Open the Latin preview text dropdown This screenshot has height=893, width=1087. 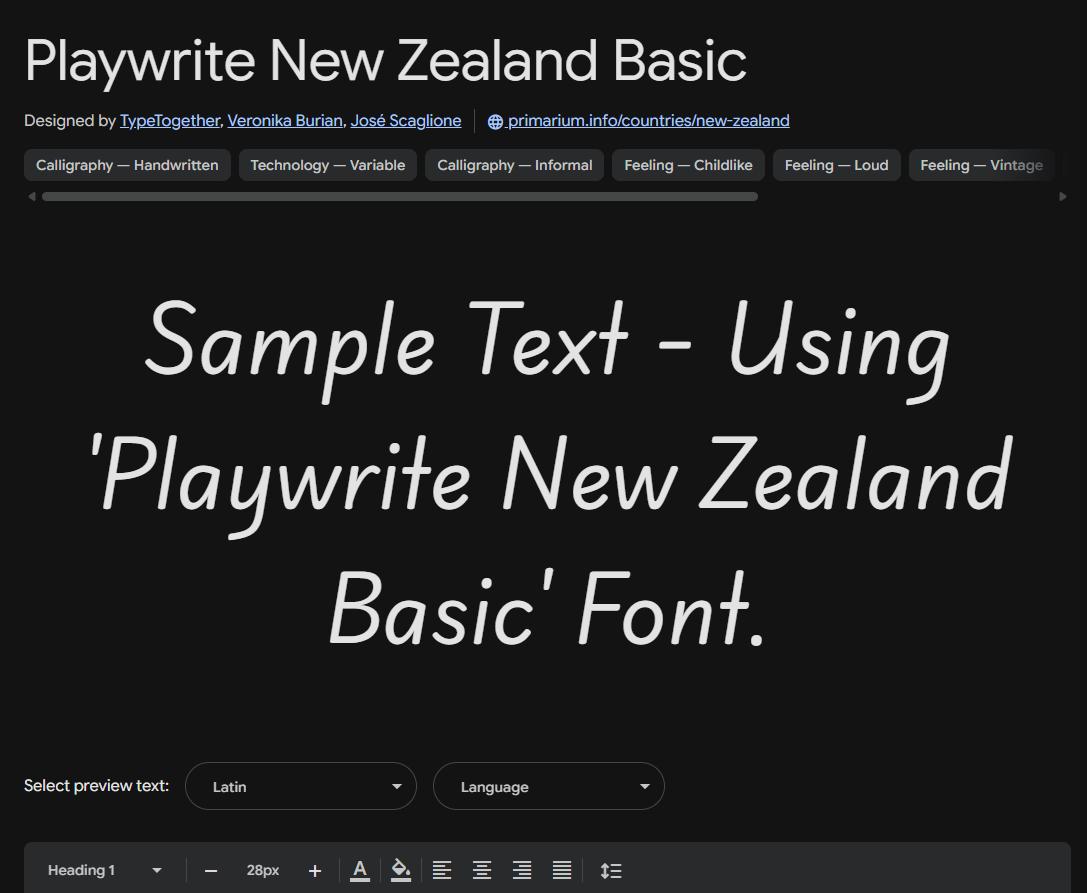point(301,786)
